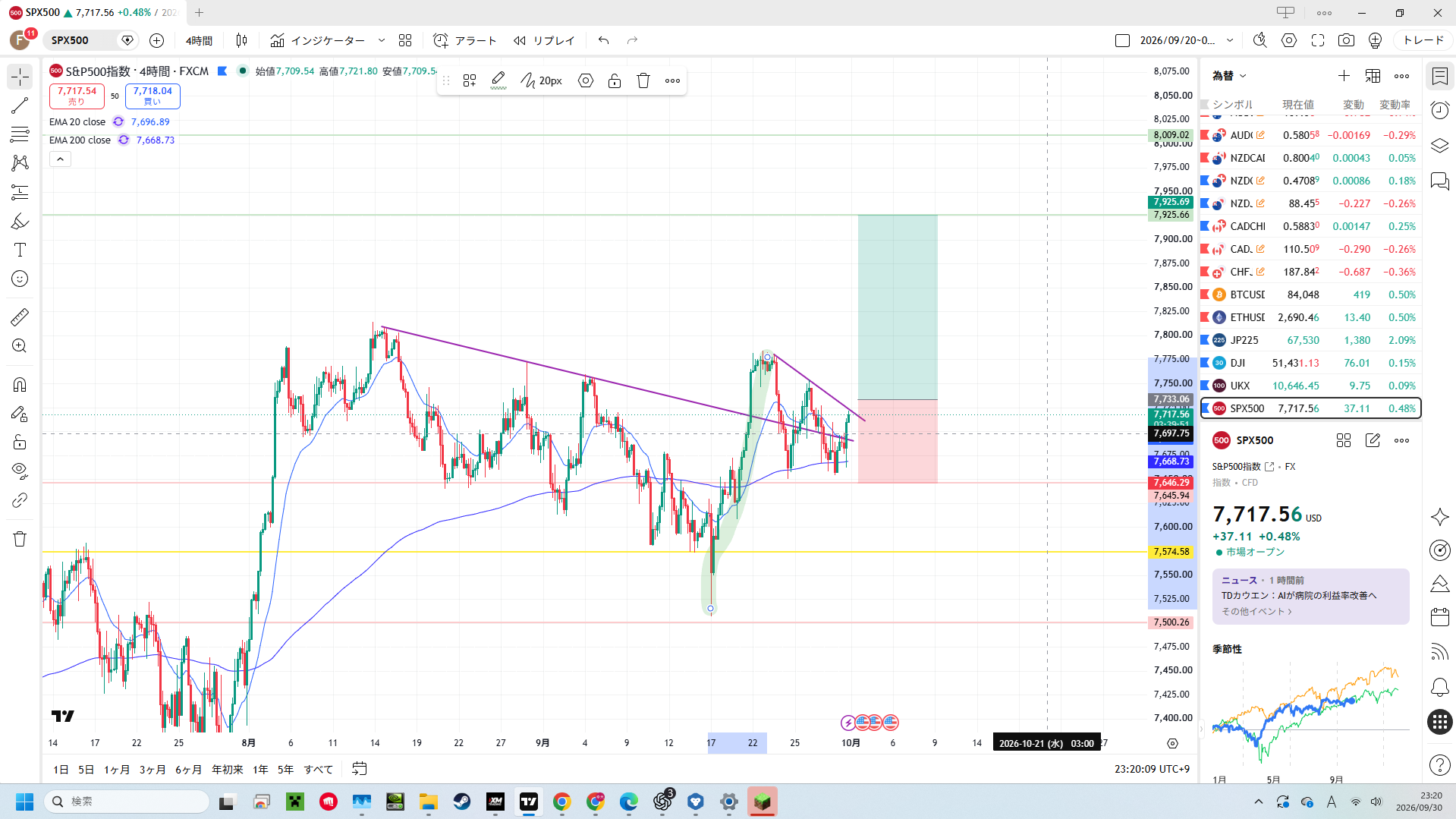
Task: Create an alert with アラート button
Action: (x=464, y=40)
